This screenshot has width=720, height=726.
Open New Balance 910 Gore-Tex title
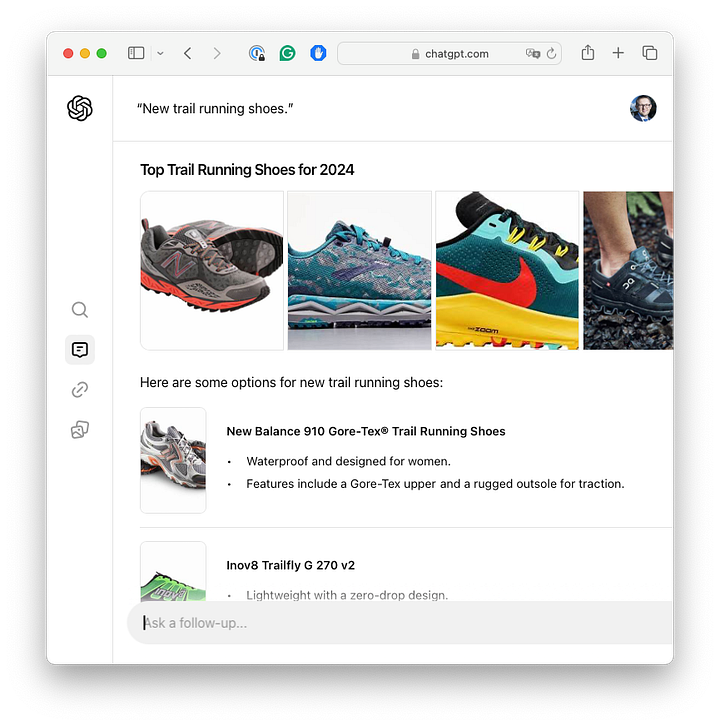point(366,431)
